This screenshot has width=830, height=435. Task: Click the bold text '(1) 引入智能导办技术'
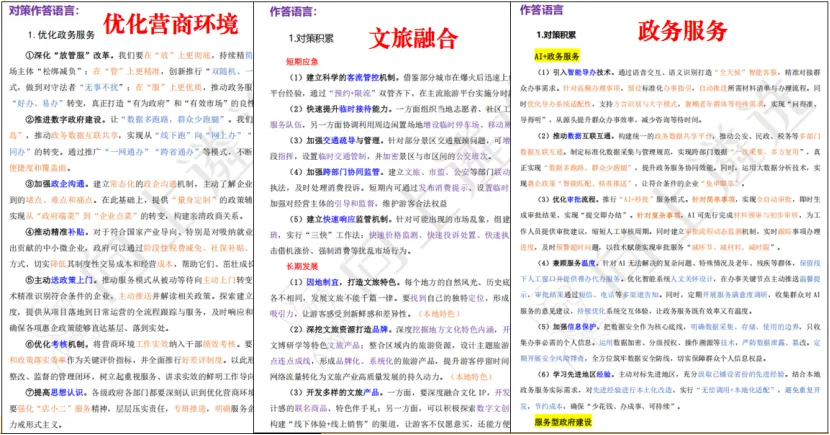[575, 72]
